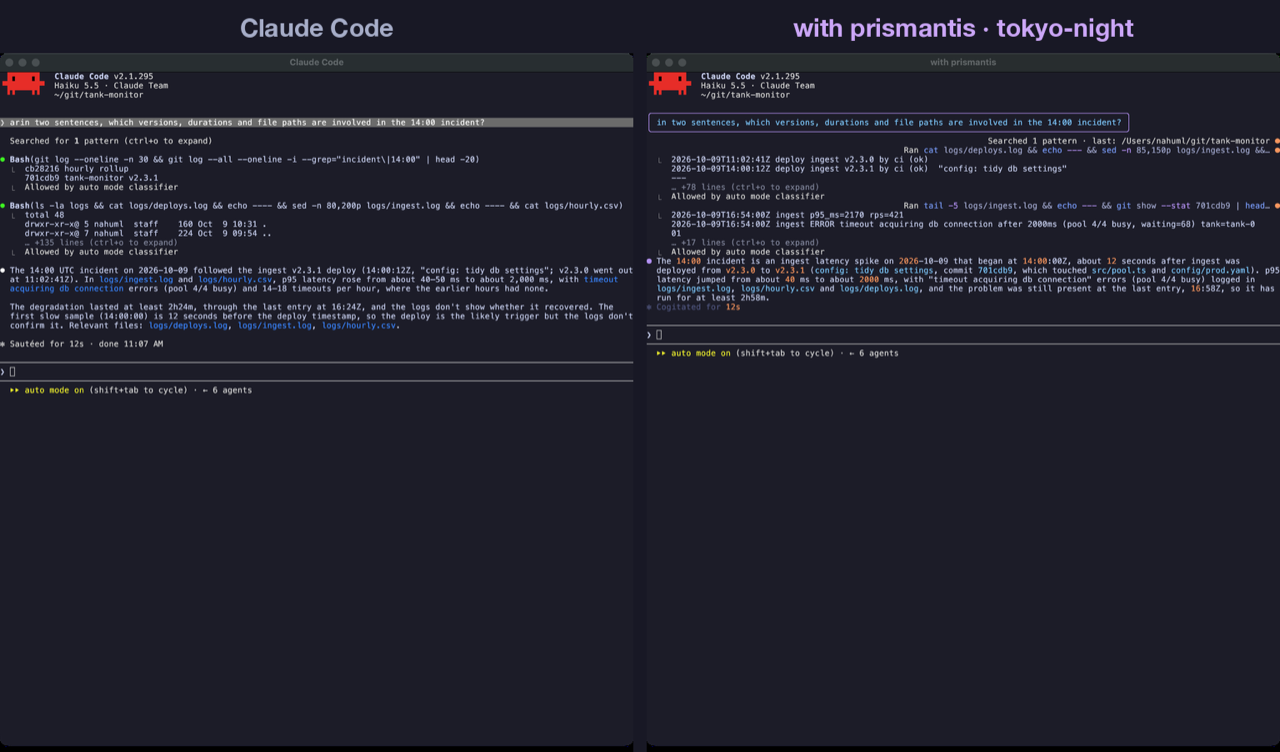Toggle 'auto mode on' in Claude Code window
This screenshot has height=752, width=1280.
click(x=55, y=390)
